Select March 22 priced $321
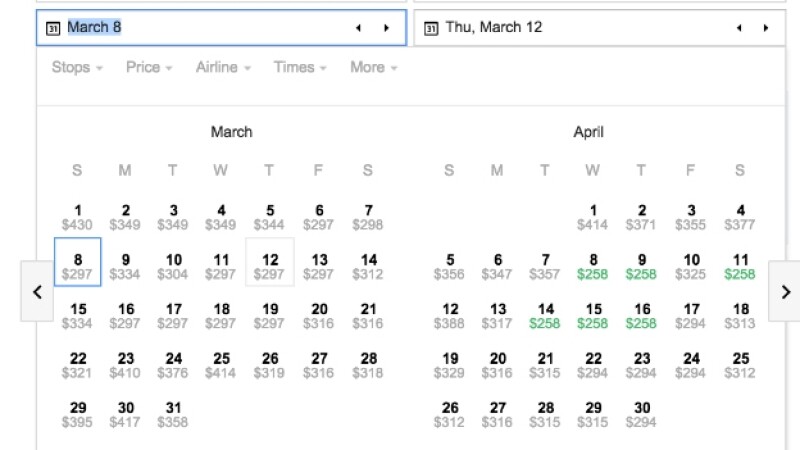This screenshot has width=800, height=450. tap(78, 365)
